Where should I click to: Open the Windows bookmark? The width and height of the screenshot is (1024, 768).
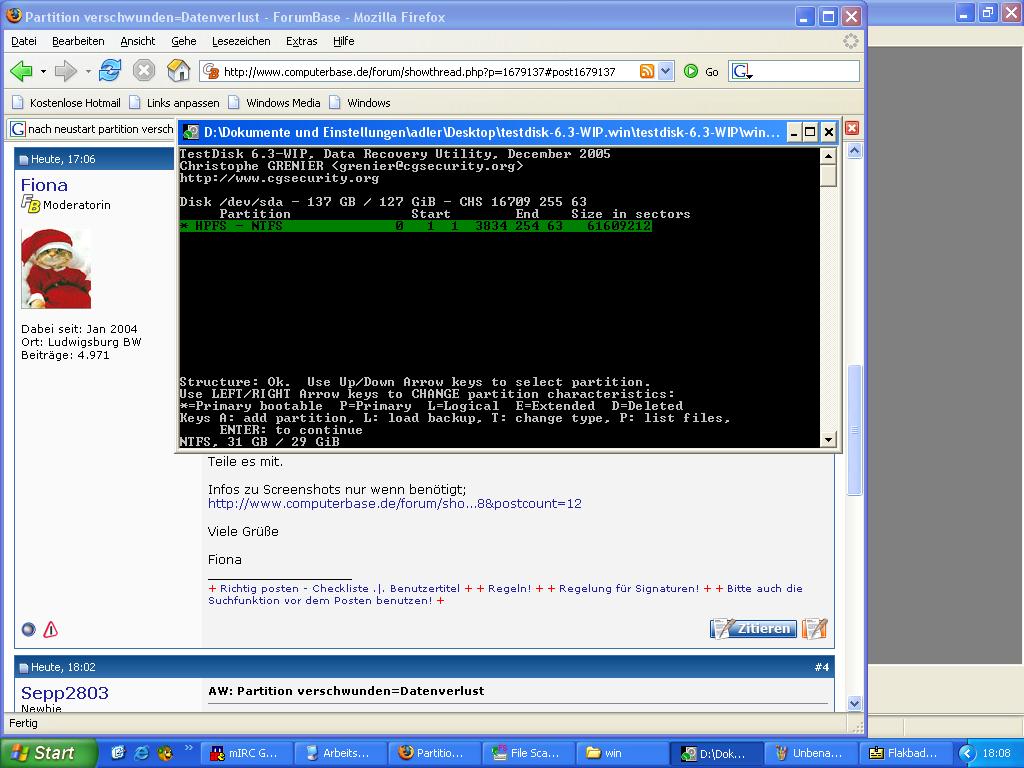[360, 103]
